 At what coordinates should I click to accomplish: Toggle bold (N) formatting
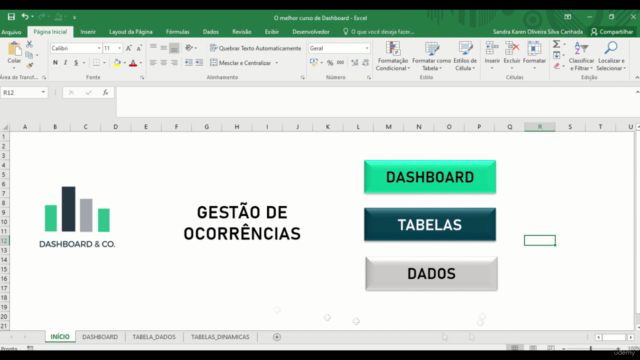tap(55, 63)
